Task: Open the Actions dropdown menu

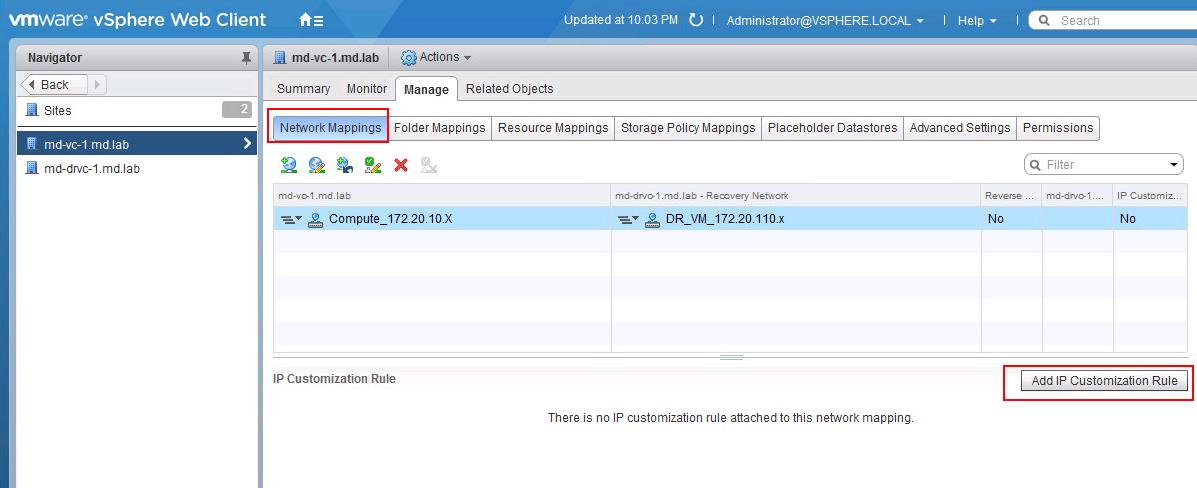Action: pyautogui.click(x=435, y=57)
